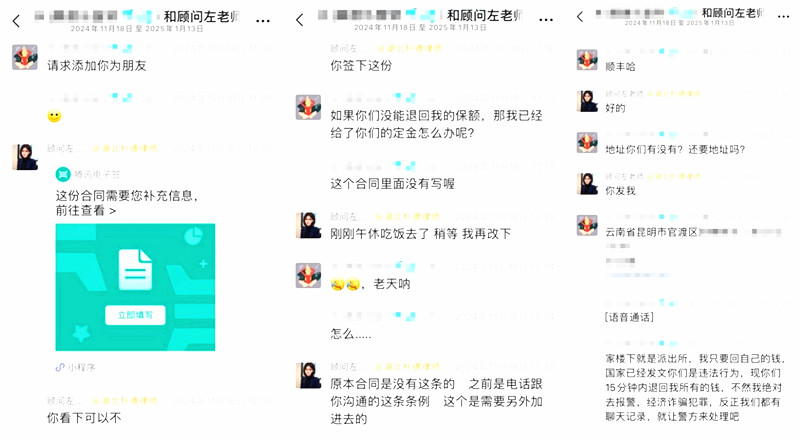Tap the mini program link icon below the card

point(60,367)
